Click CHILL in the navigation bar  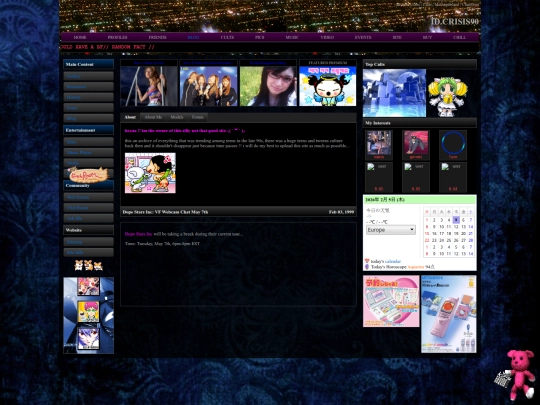tap(459, 37)
